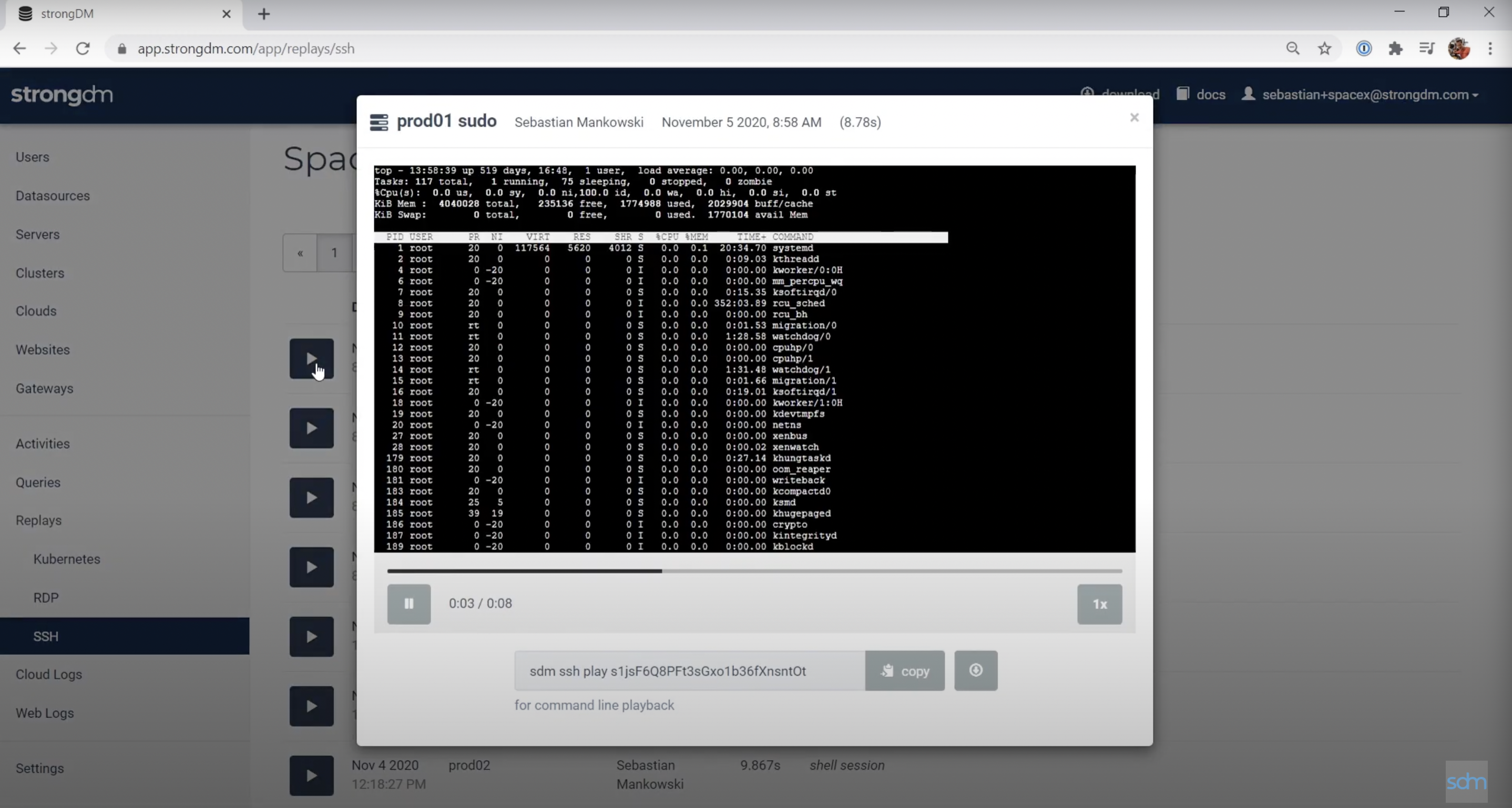Go to the RDP replays page
Image resolution: width=1512 pixels, height=808 pixels.
coord(46,597)
